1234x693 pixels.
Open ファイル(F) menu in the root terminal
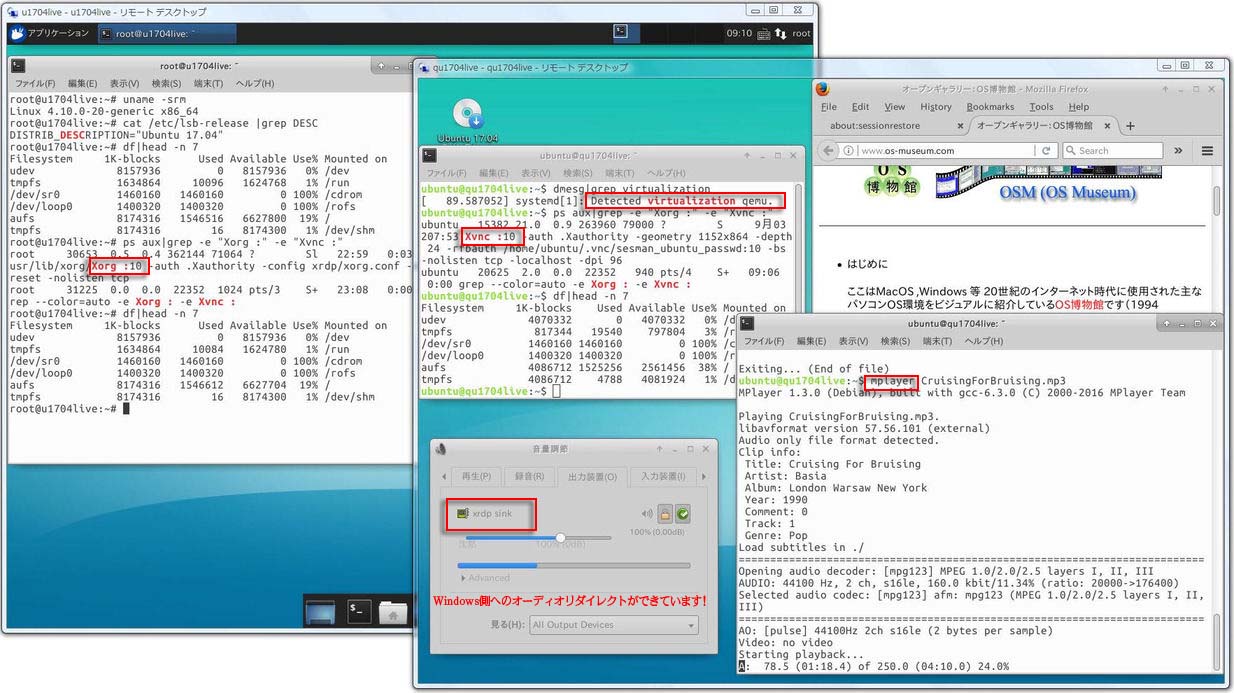35,83
